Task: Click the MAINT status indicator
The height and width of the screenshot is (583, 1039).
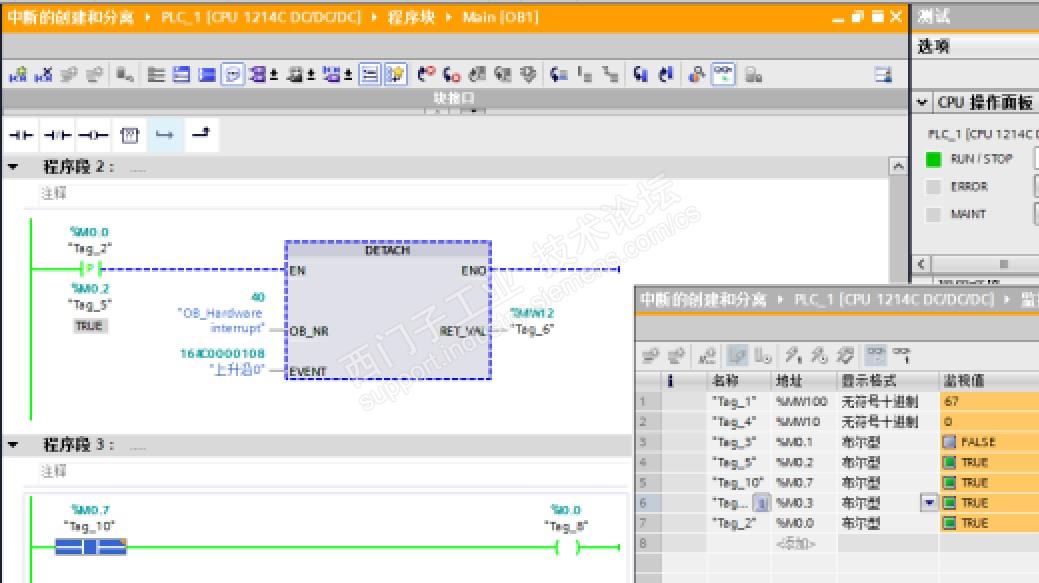Action: pyautogui.click(x=933, y=215)
